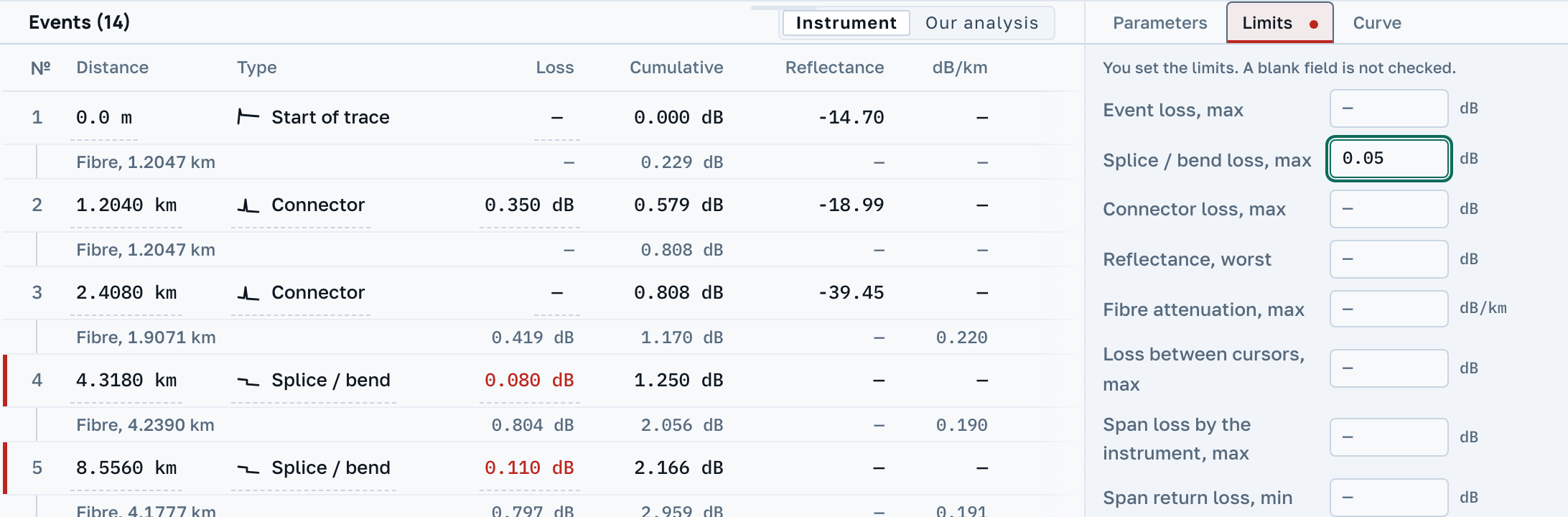The width and height of the screenshot is (1568, 517).
Task: Click the Connector loss, max field
Action: tap(1389, 209)
